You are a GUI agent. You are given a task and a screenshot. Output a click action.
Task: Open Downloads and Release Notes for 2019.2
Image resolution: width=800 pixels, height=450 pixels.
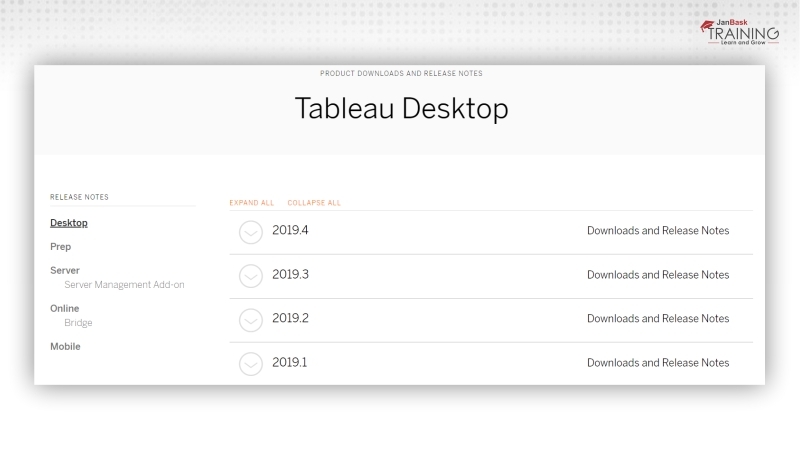click(658, 319)
